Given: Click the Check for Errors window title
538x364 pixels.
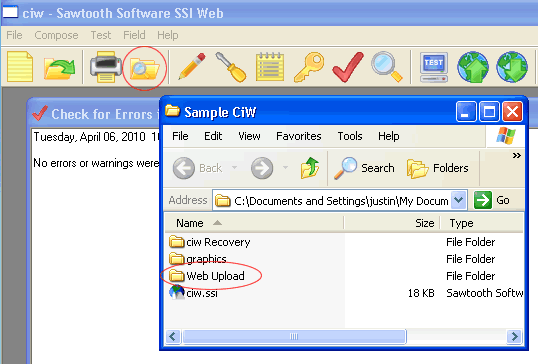Looking at the screenshot, I should 104,114.
